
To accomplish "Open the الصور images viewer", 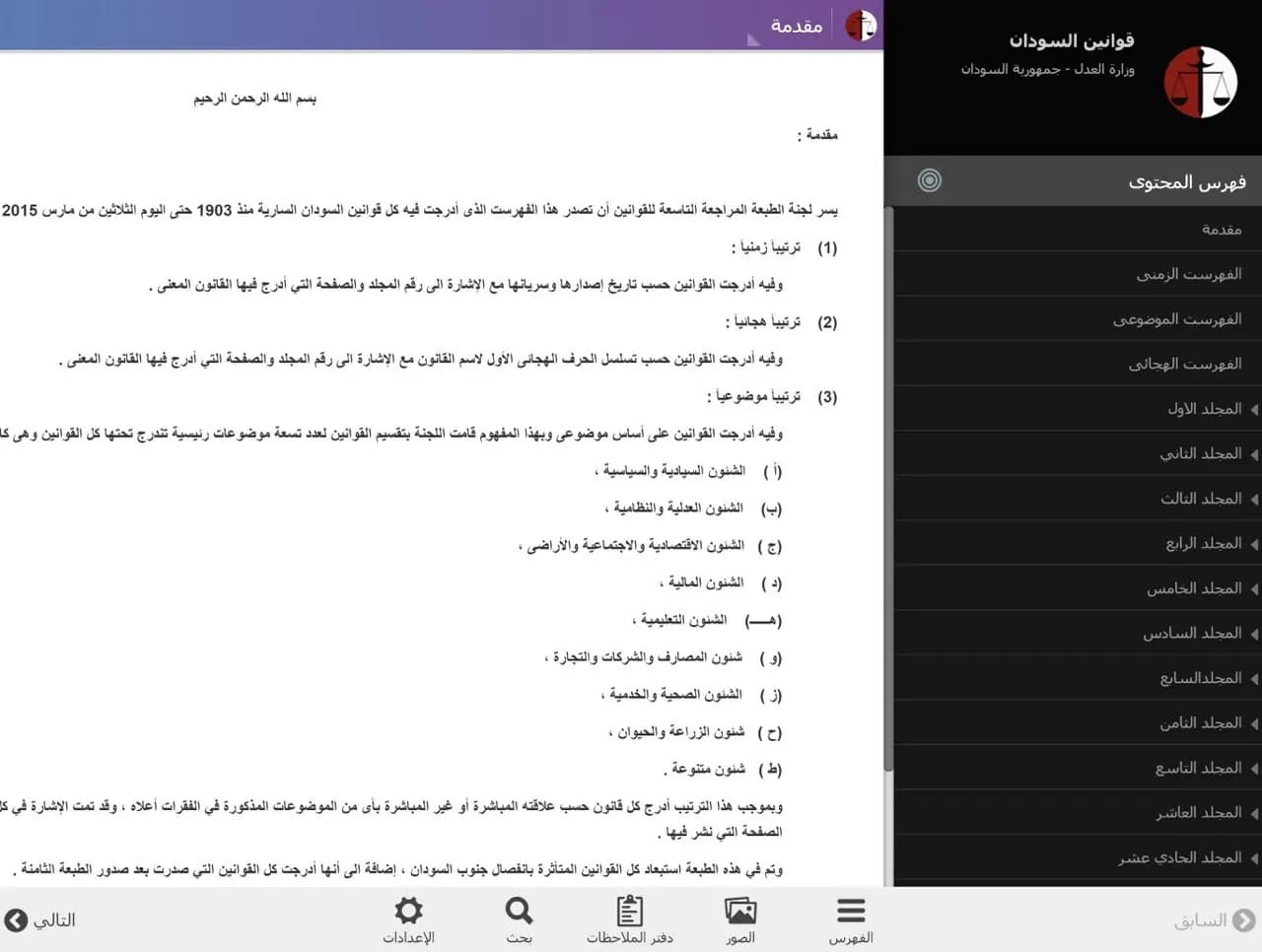I will (740, 917).
